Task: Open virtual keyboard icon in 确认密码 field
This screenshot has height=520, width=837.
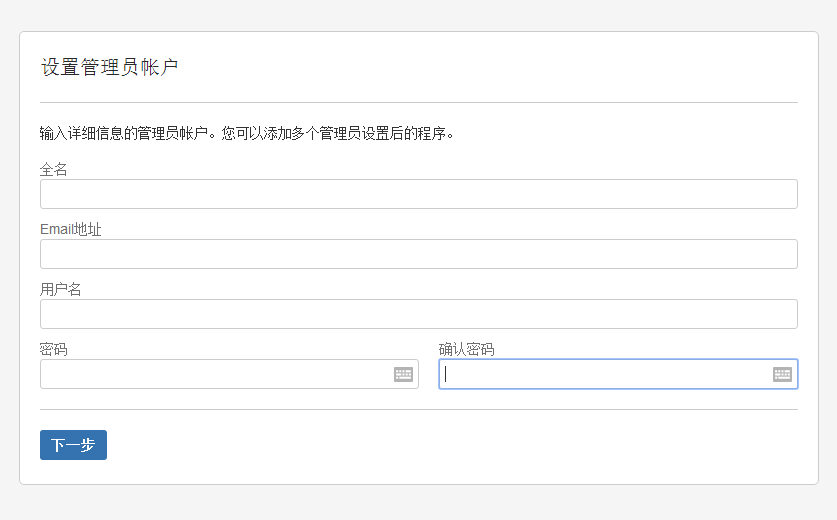Action: 782,374
